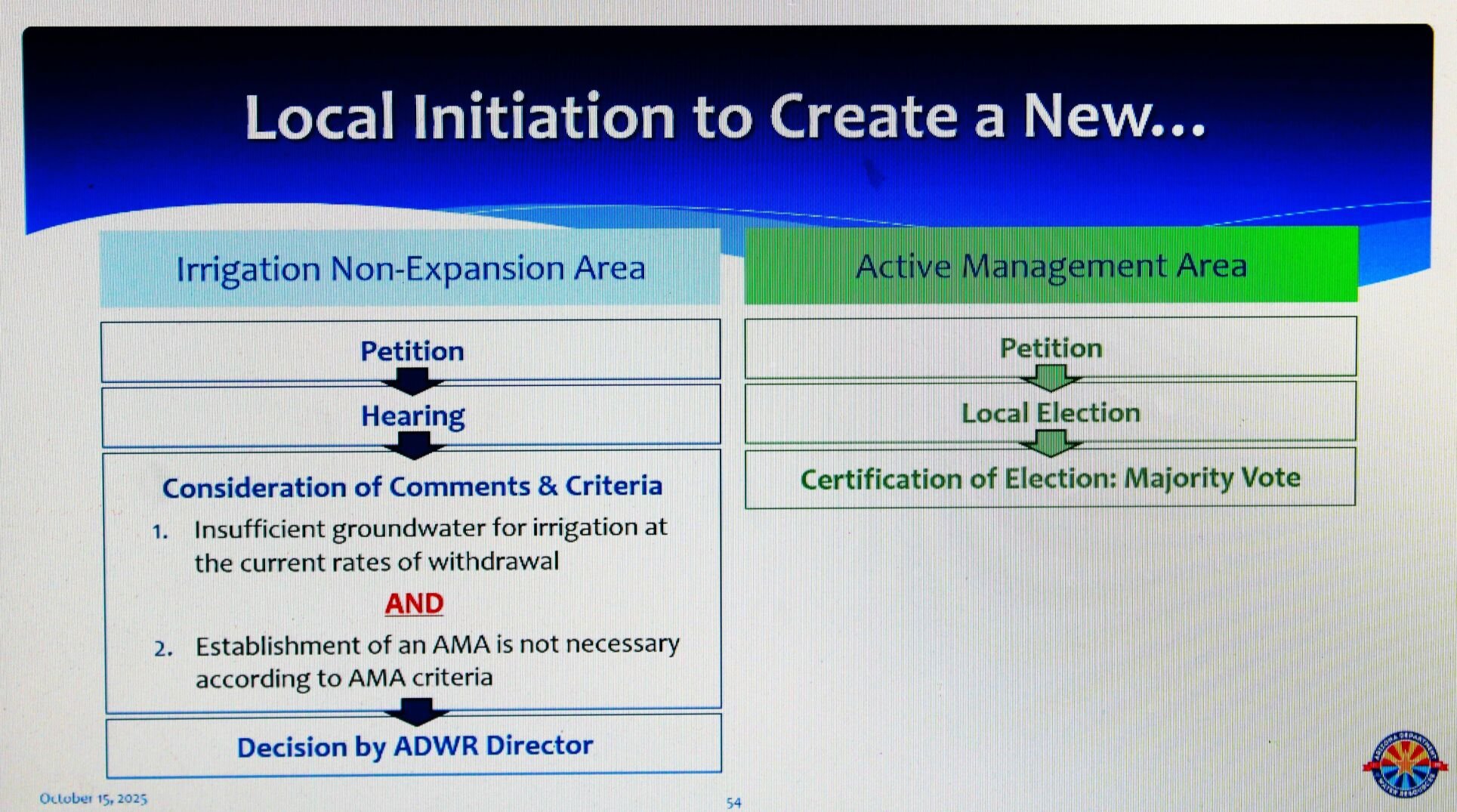Click the blue Petition box

click(x=412, y=350)
